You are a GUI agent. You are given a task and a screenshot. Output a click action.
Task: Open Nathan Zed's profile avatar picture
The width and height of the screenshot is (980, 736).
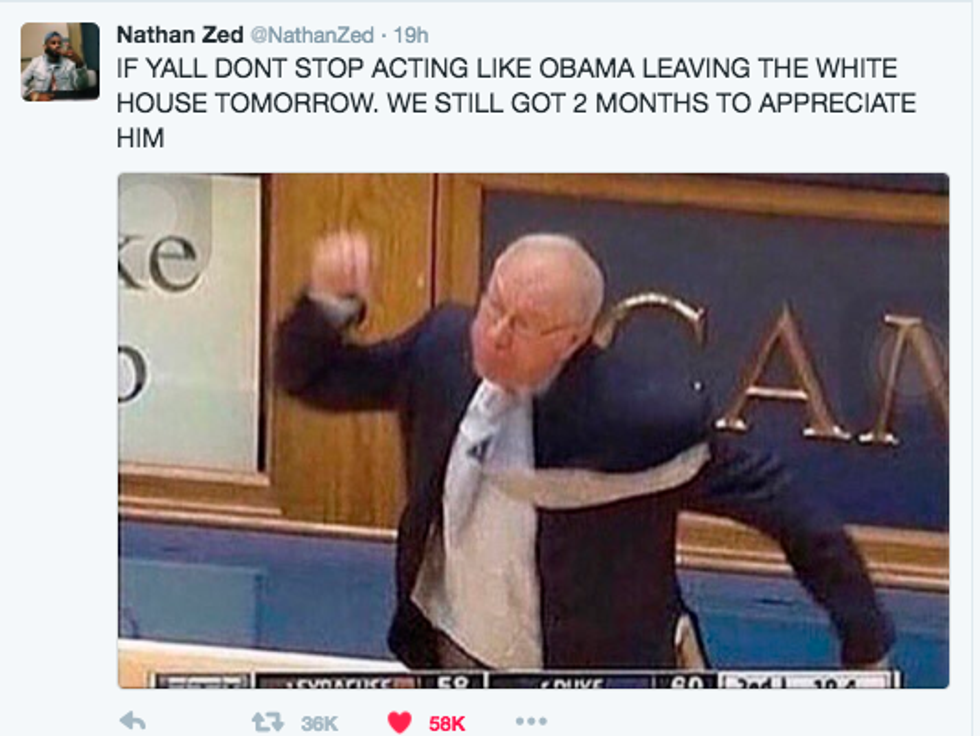tap(60, 61)
